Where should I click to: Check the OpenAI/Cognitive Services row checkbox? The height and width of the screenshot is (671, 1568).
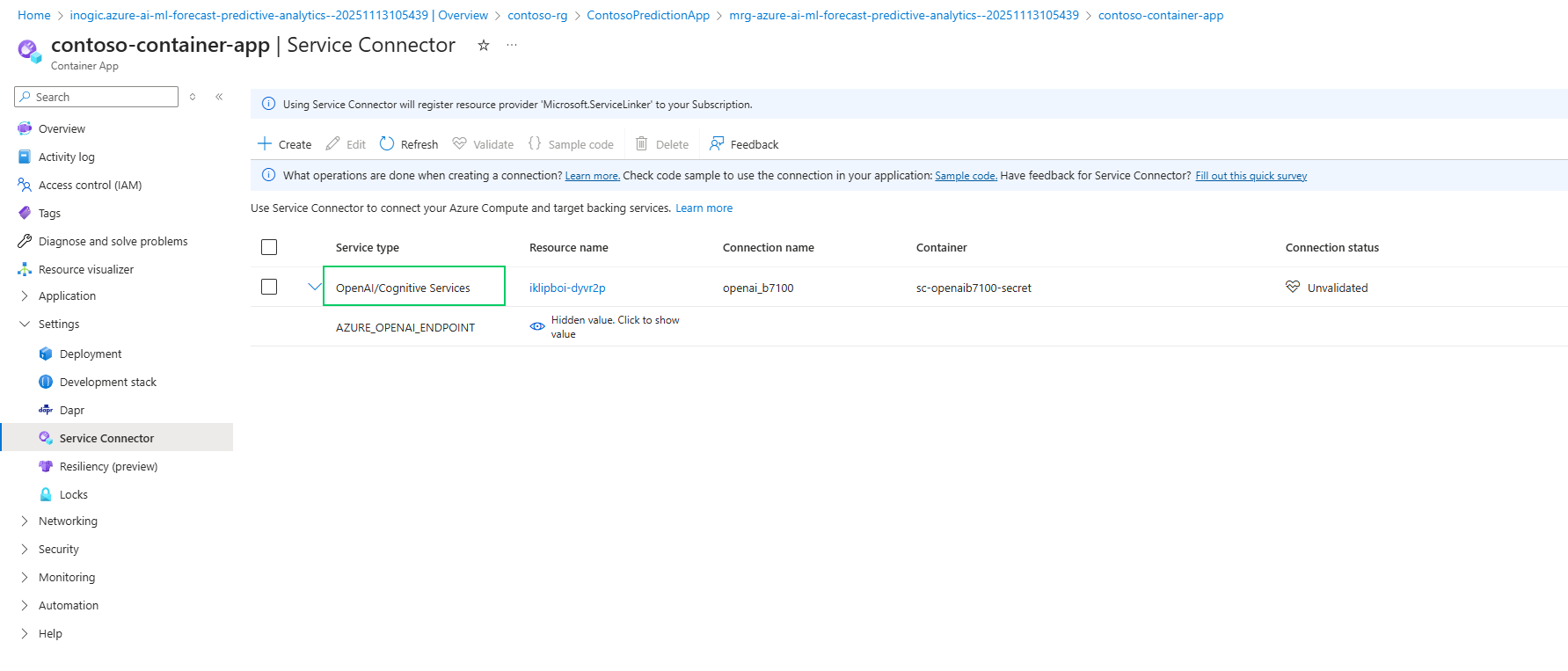(x=269, y=287)
